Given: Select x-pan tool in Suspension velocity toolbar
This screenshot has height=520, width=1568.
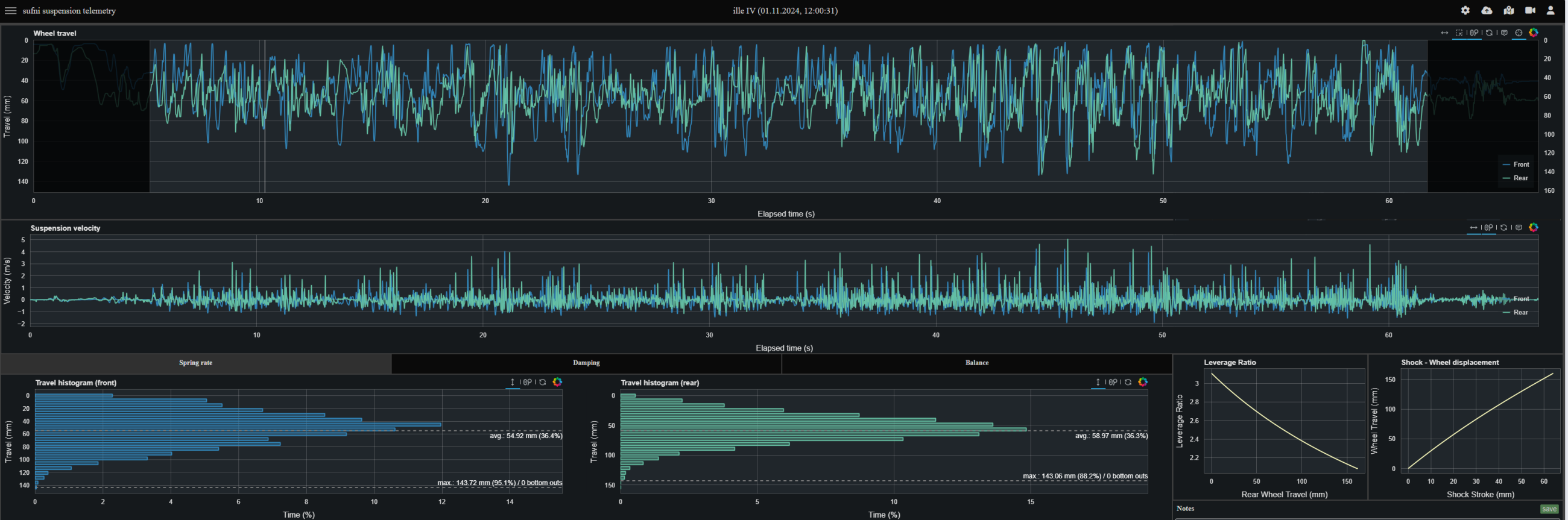Looking at the screenshot, I should [x=1474, y=227].
